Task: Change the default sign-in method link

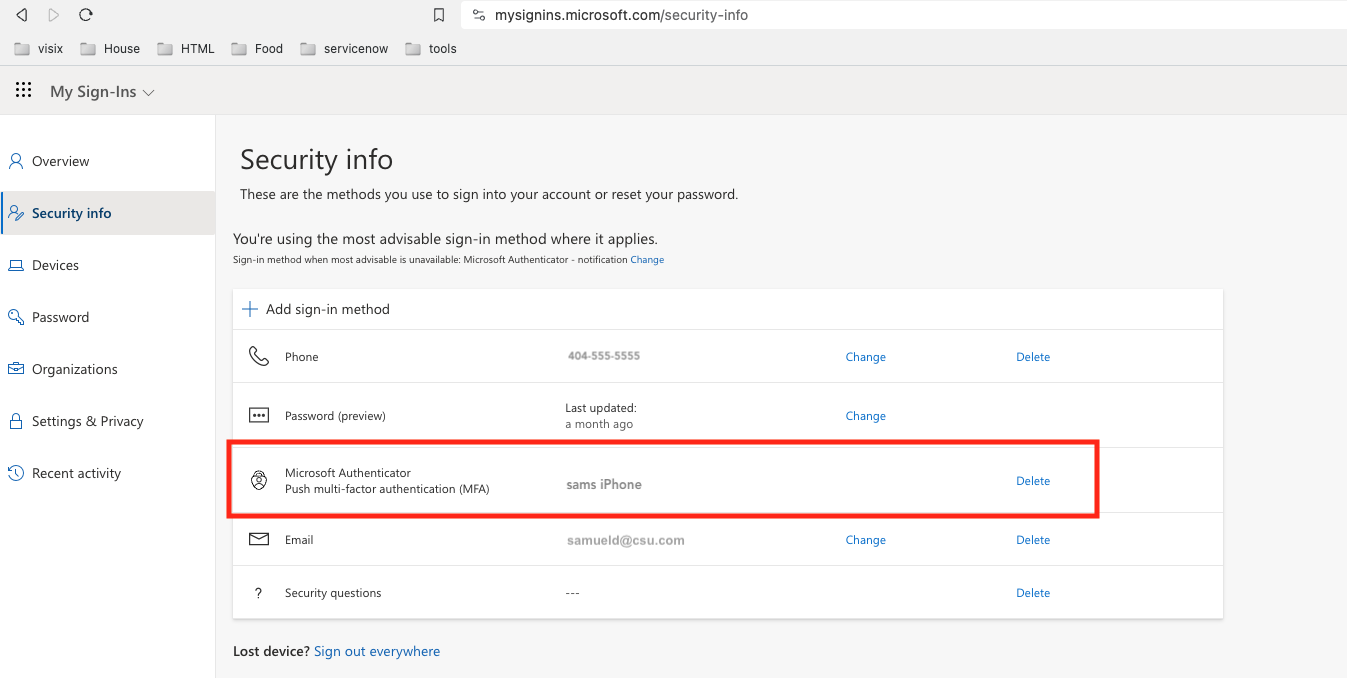Action: click(647, 260)
